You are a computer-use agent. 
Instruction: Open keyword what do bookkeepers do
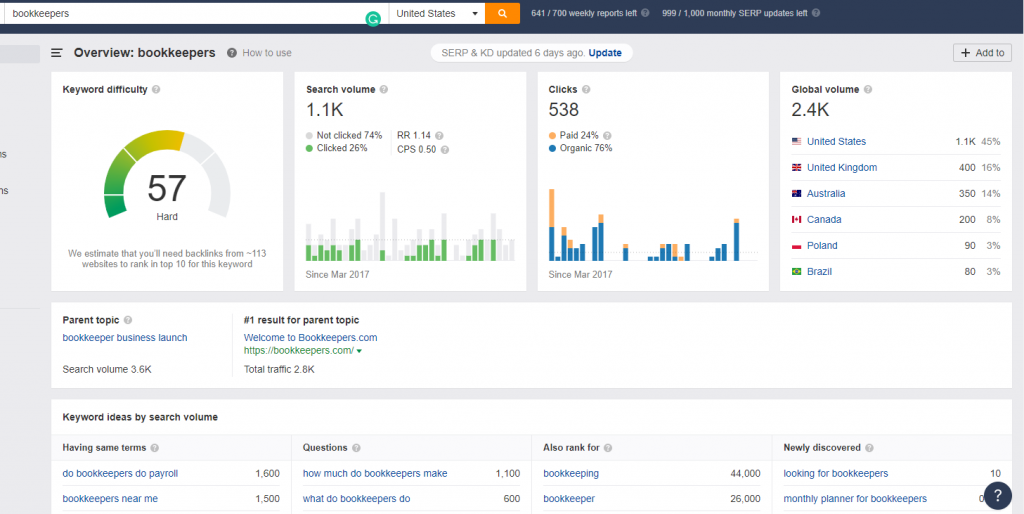pyautogui.click(x=357, y=498)
